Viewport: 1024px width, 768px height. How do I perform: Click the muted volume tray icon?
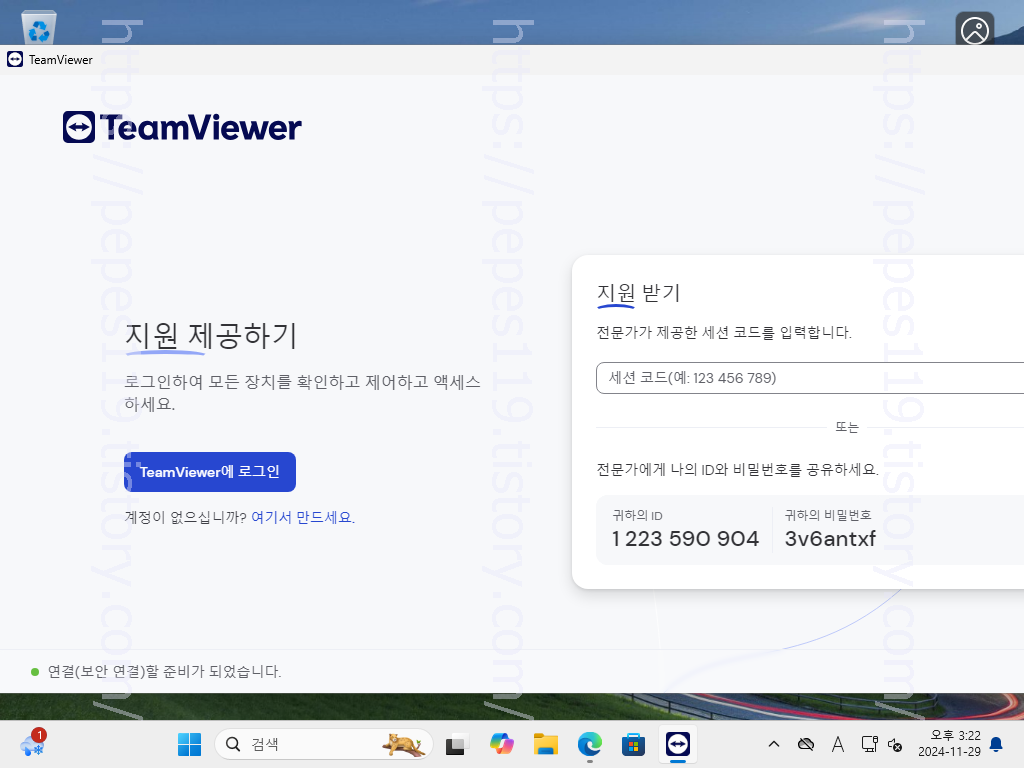pos(895,744)
